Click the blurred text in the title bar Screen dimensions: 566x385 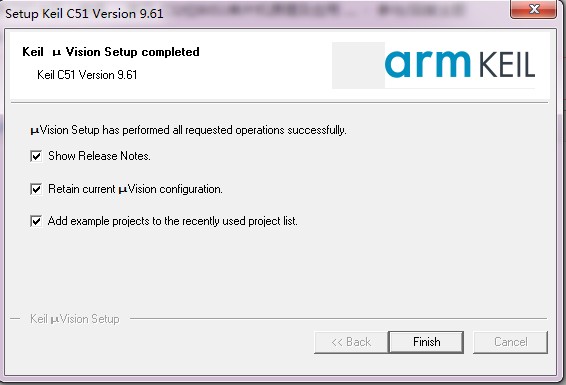pyautogui.click(x=318, y=11)
